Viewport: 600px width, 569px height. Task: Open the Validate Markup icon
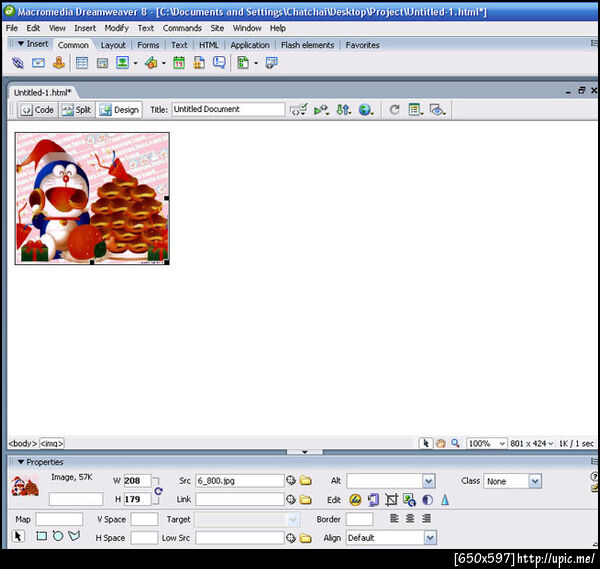[321, 110]
